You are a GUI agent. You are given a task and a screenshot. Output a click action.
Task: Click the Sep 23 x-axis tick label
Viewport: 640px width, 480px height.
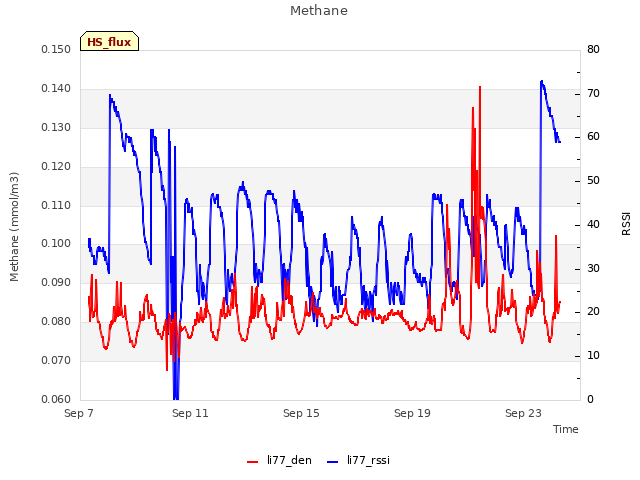(523, 413)
